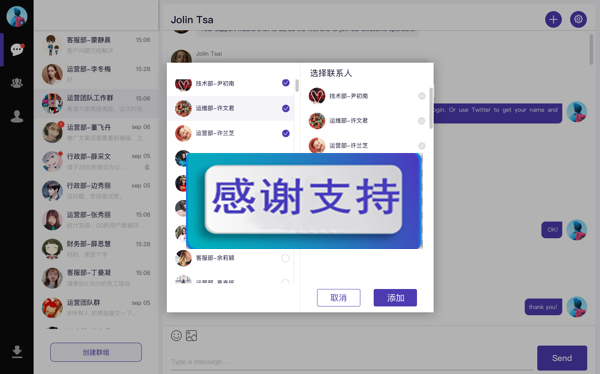Click the 创建群组 create group button
Screen dimensions: 600x374
(96, 352)
